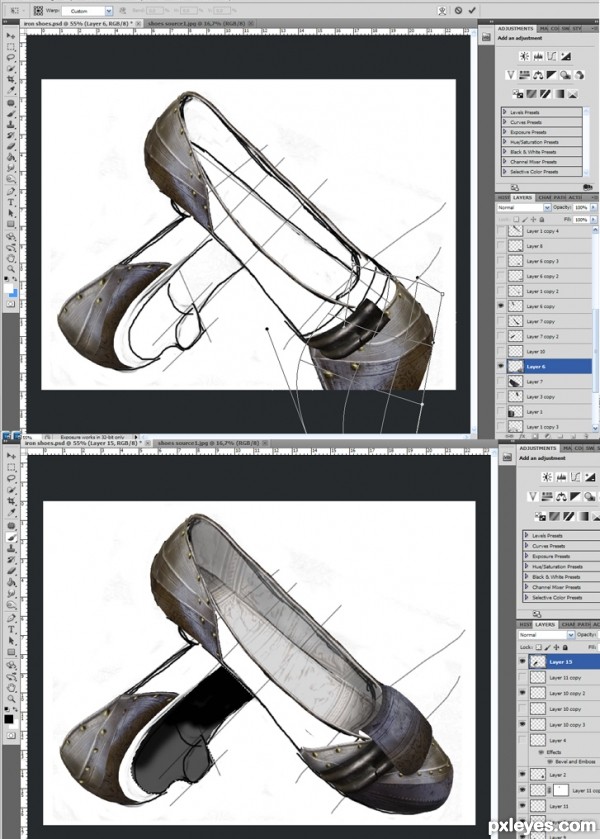Open the History tab in lower panel group

tap(526, 624)
